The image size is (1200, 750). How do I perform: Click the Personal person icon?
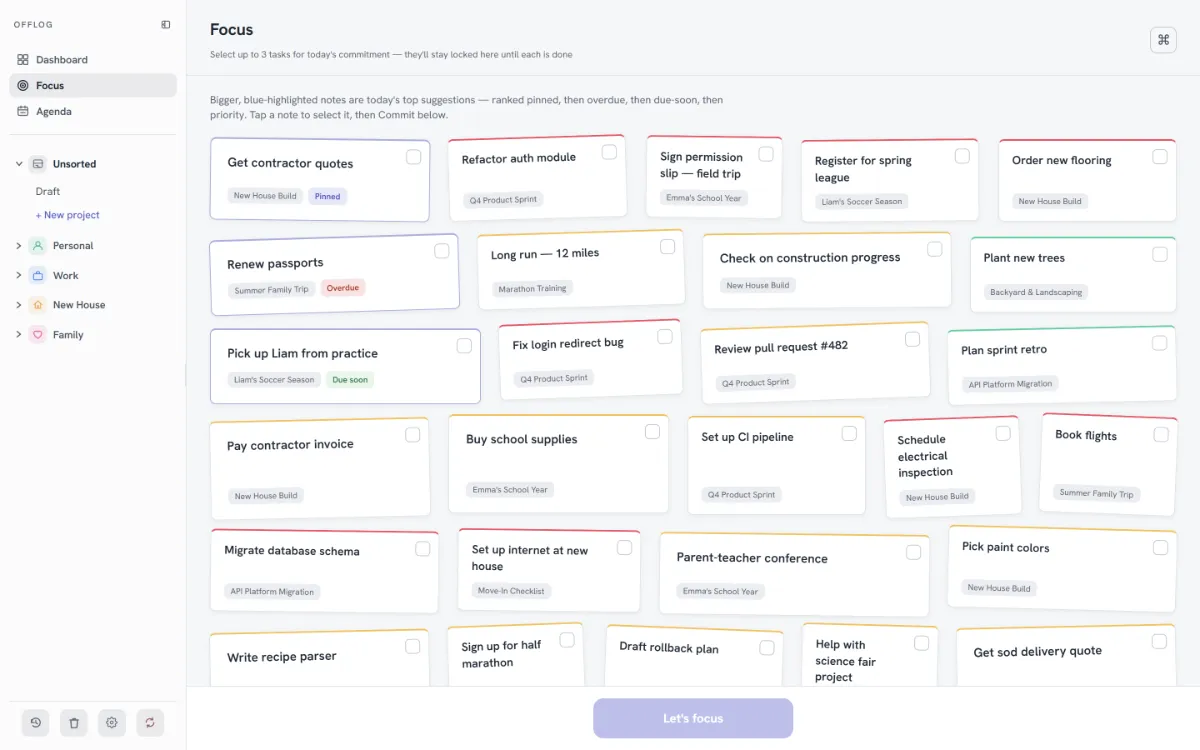[x=37, y=245]
